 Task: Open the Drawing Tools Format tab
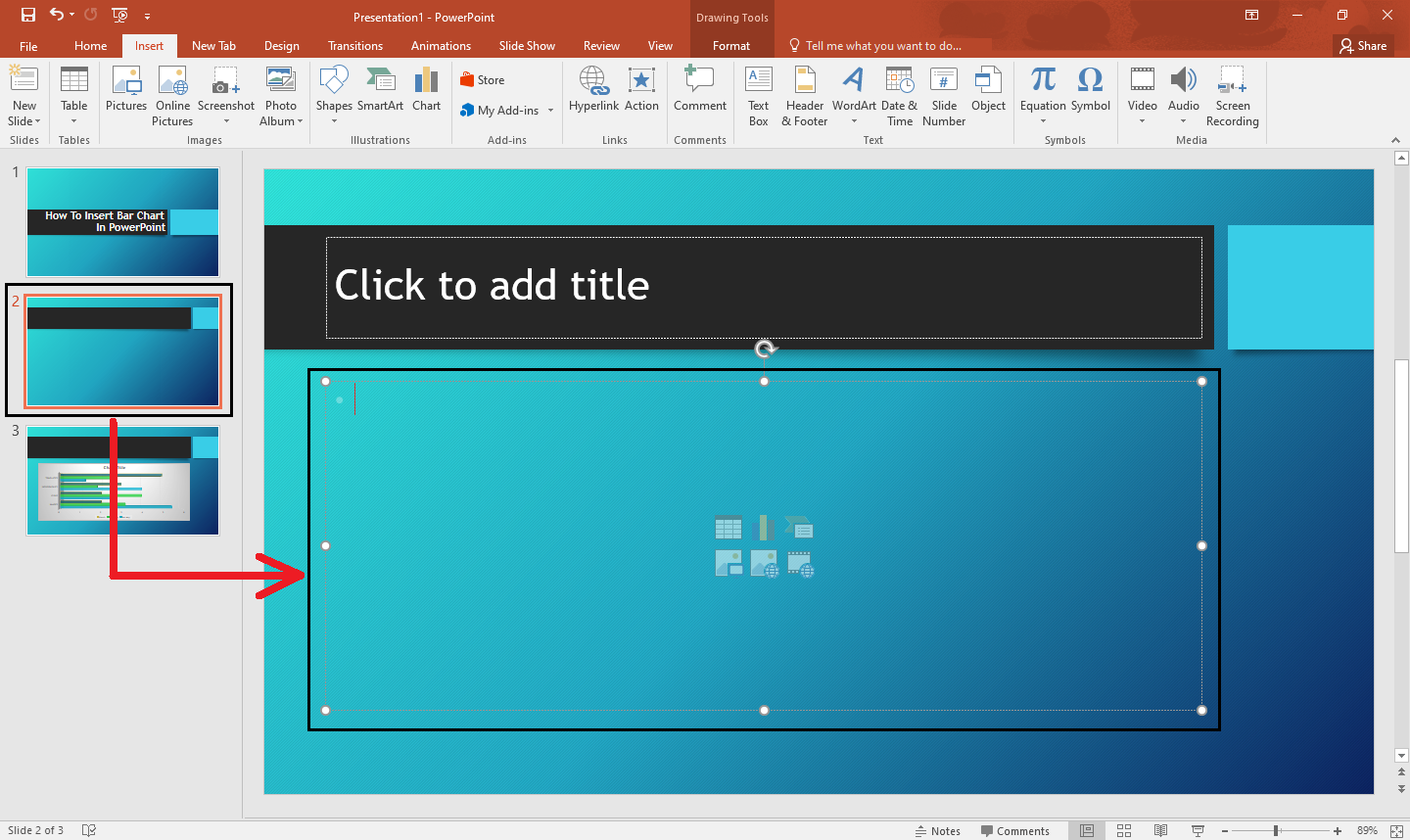(x=731, y=45)
